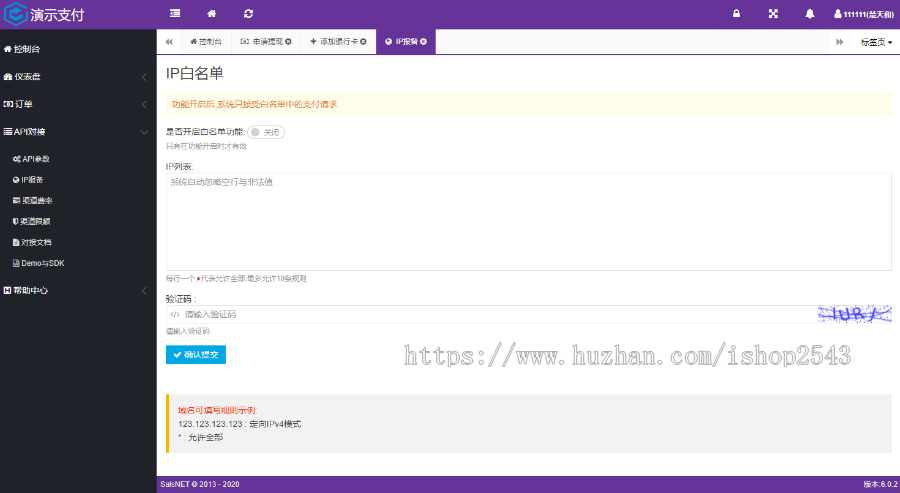
Task: Collapse the sidebar with the menu toggle icon
Action: pyautogui.click(x=175, y=14)
